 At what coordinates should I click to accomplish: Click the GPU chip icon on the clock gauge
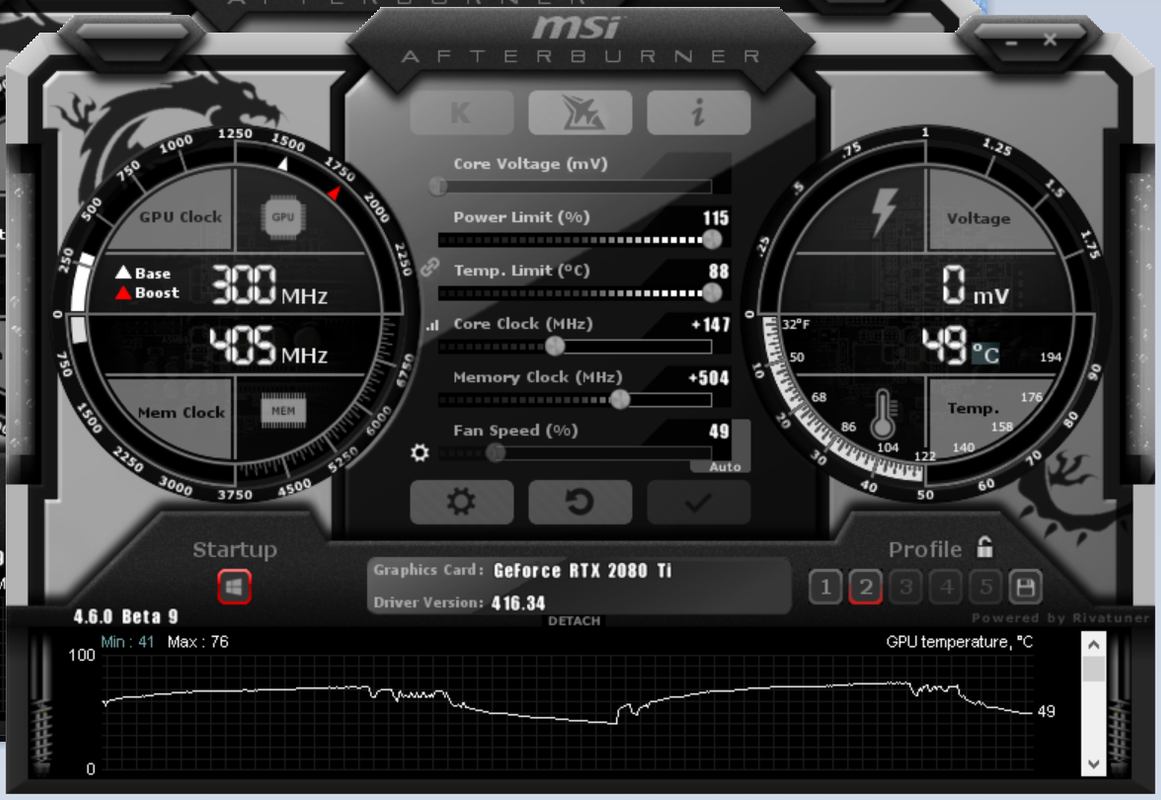[x=283, y=217]
